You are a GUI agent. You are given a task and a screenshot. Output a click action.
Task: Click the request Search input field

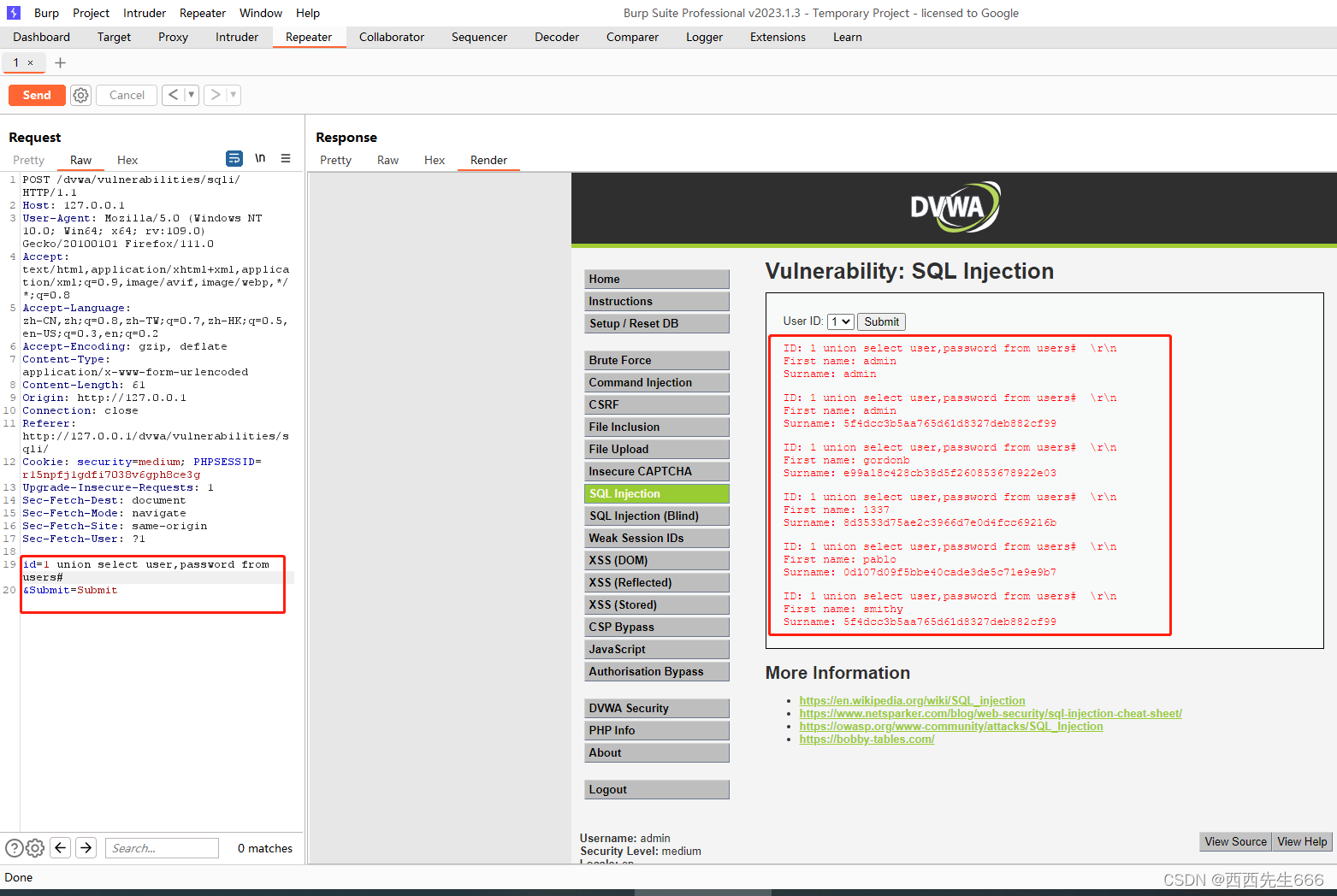[162, 848]
